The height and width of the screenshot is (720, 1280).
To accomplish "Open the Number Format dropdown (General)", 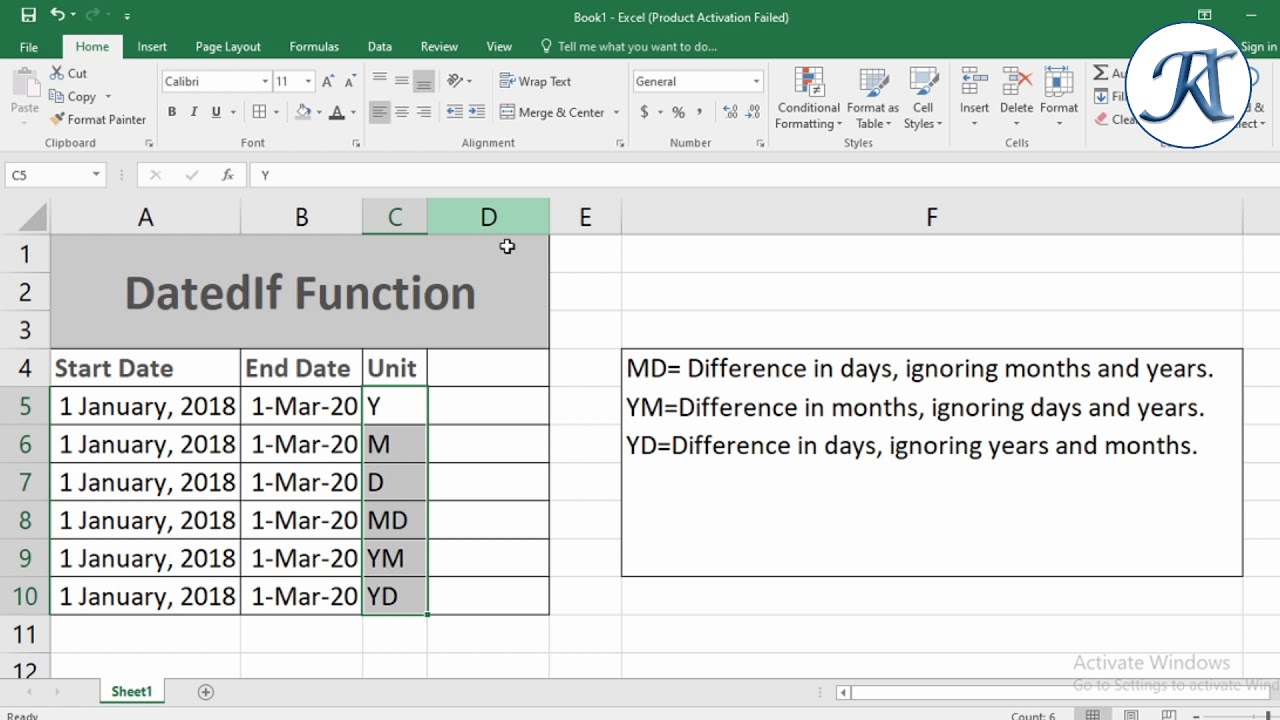I will 756,81.
